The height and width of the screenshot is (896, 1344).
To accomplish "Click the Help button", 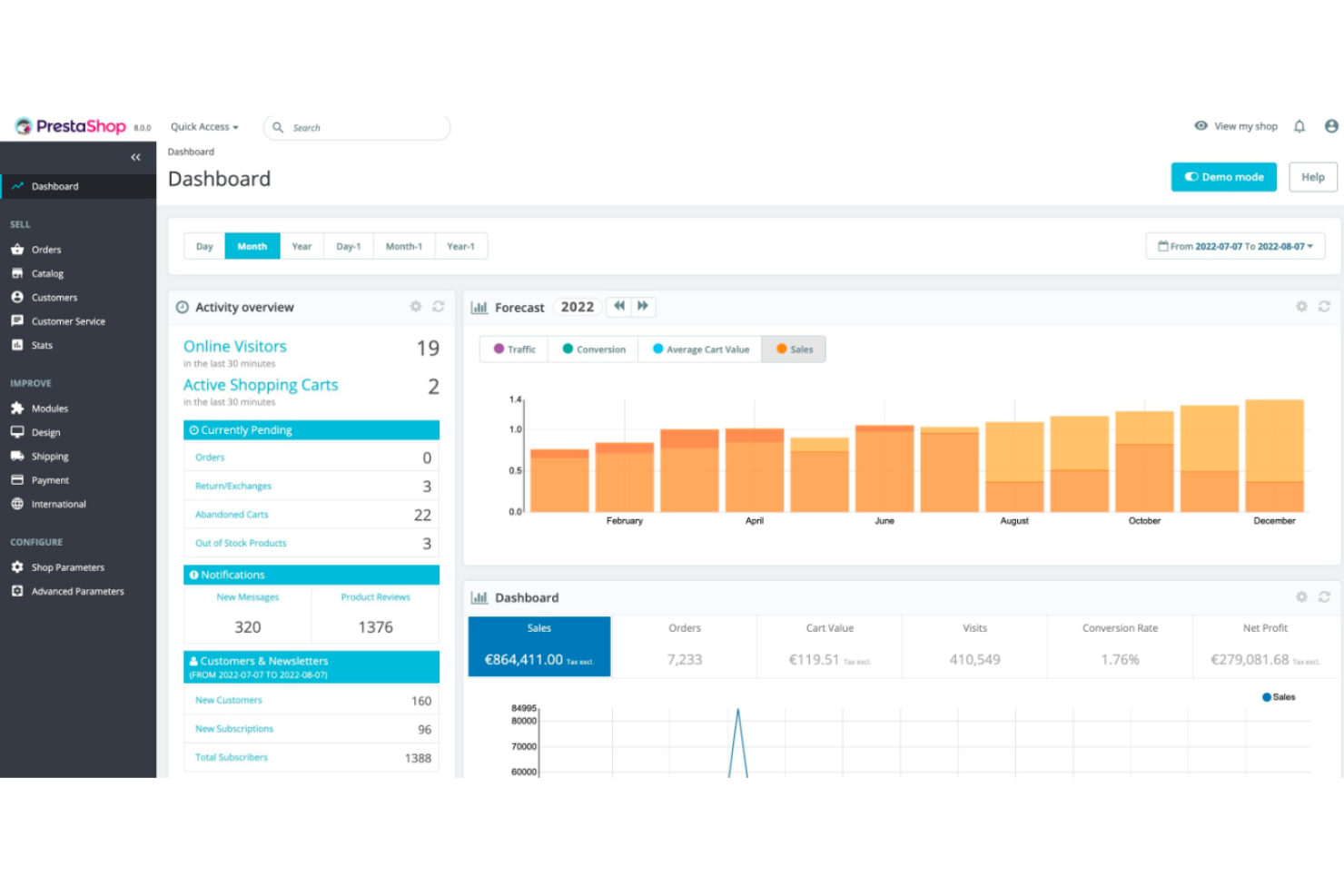I will (1312, 177).
